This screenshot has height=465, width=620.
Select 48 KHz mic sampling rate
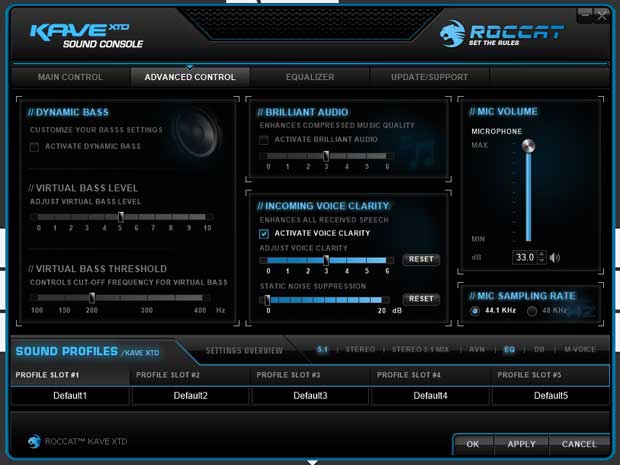pyautogui.click(x=532, y=311)
